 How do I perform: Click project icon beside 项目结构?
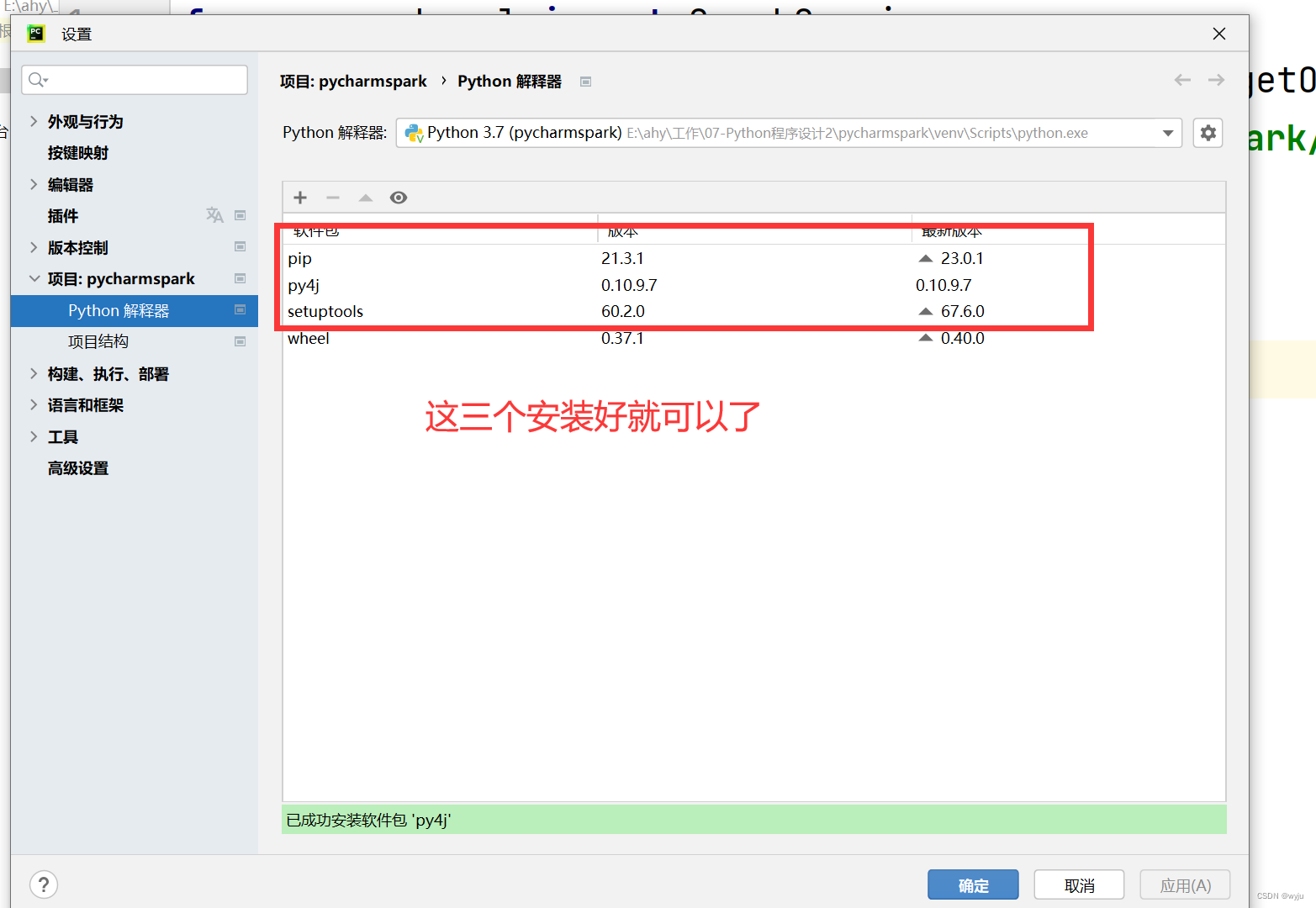(x=240, y=341)
